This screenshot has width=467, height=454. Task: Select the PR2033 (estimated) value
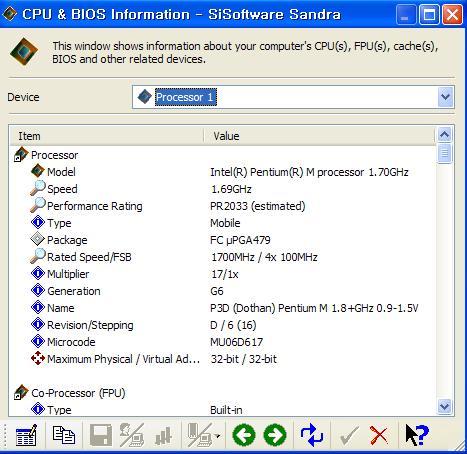pos(258,206)
